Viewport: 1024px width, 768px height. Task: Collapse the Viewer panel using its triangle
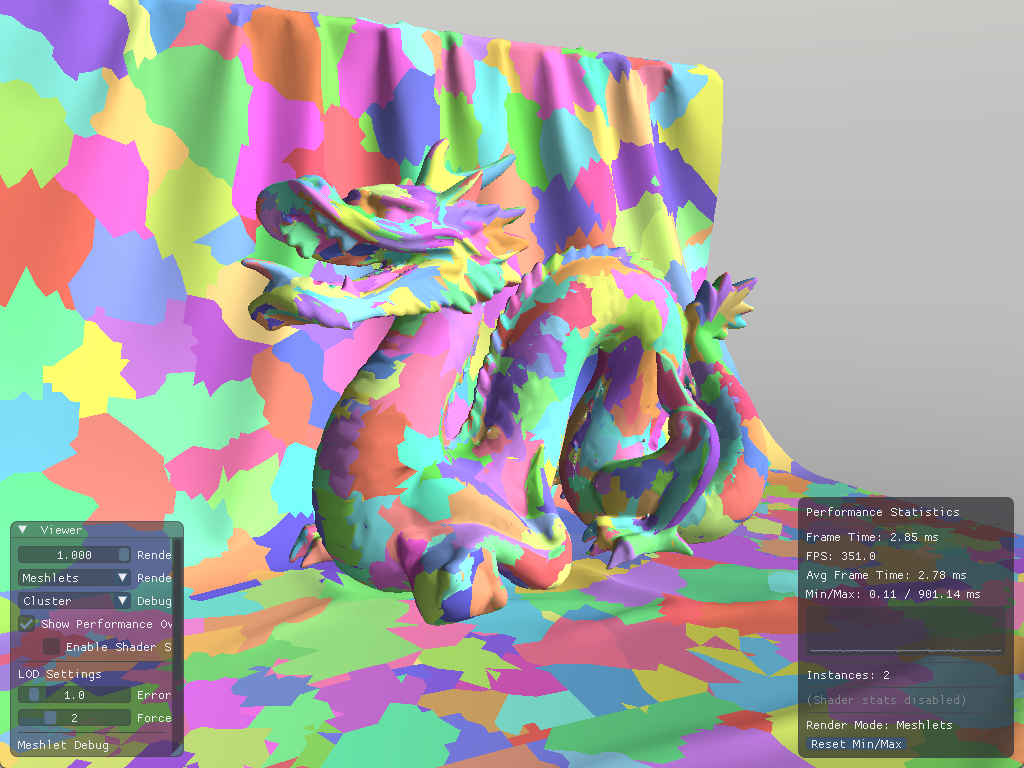pyautogui.click(x=23, y=530)
